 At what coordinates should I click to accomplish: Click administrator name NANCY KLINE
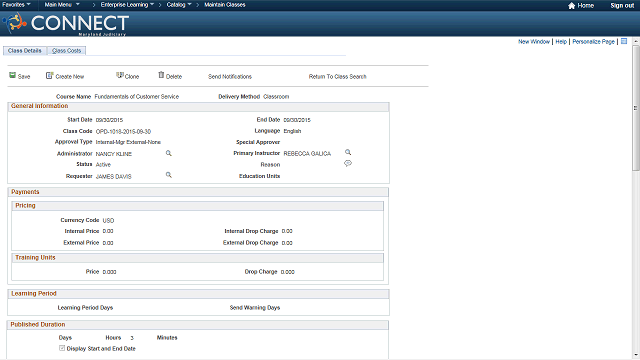coord(113,154)
